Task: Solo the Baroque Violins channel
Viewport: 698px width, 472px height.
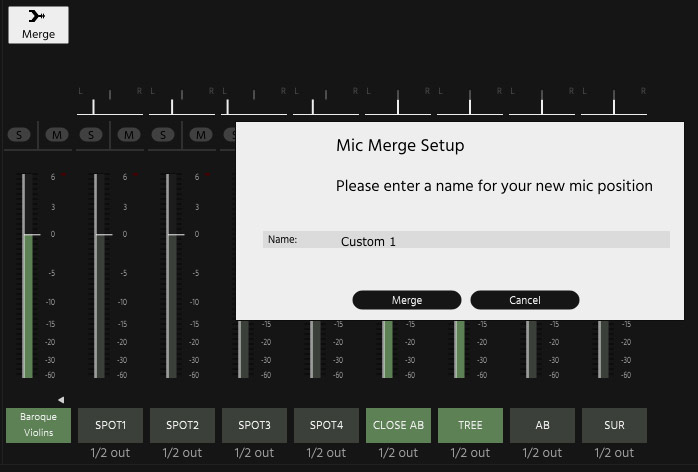Action: pyautogui.click(x=19, y=134)
